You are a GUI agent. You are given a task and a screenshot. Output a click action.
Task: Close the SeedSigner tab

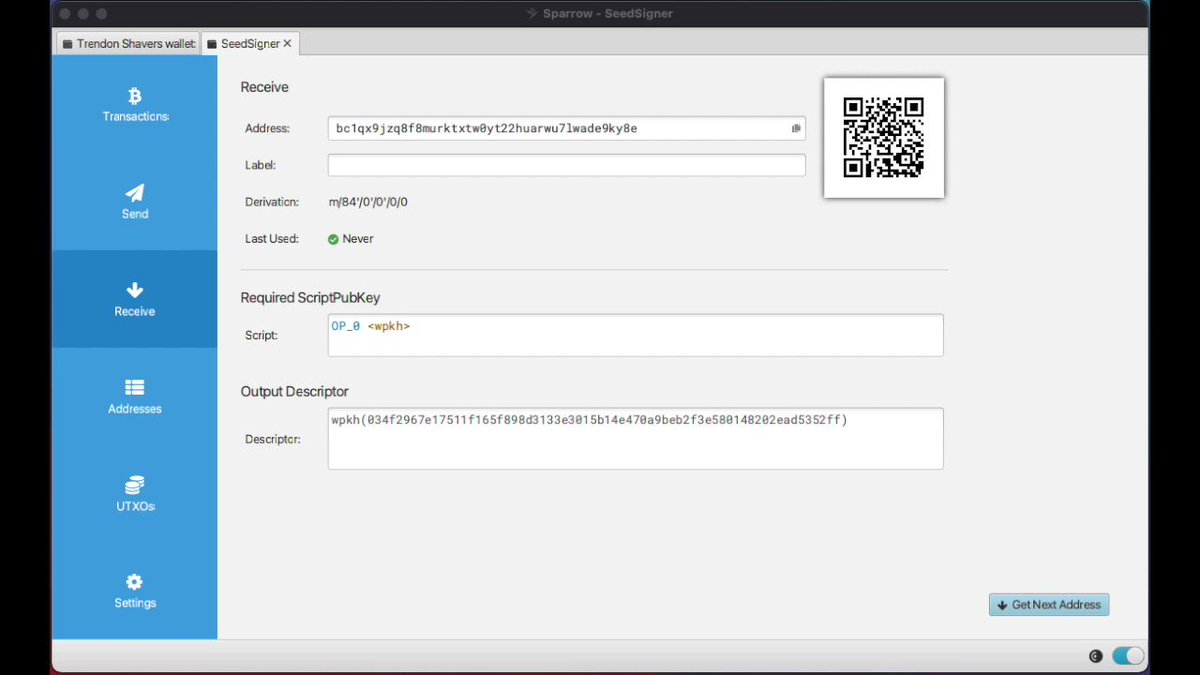(288, 44)
